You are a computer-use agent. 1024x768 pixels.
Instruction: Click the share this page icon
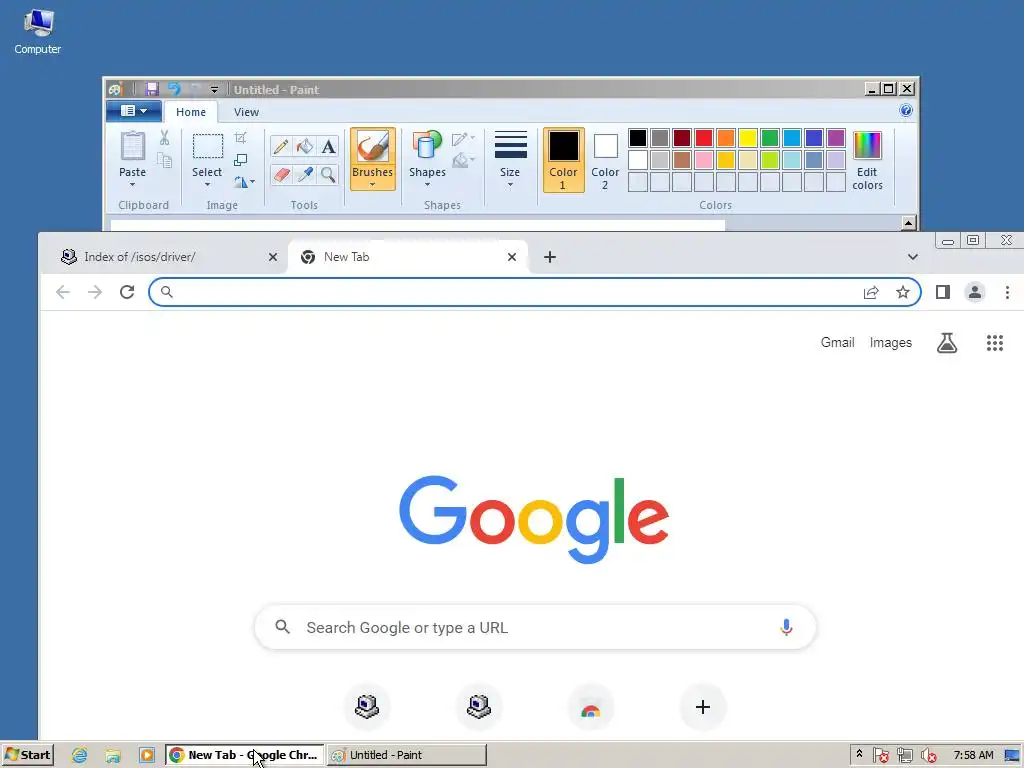pyautogui.click(x=871, y=293)
